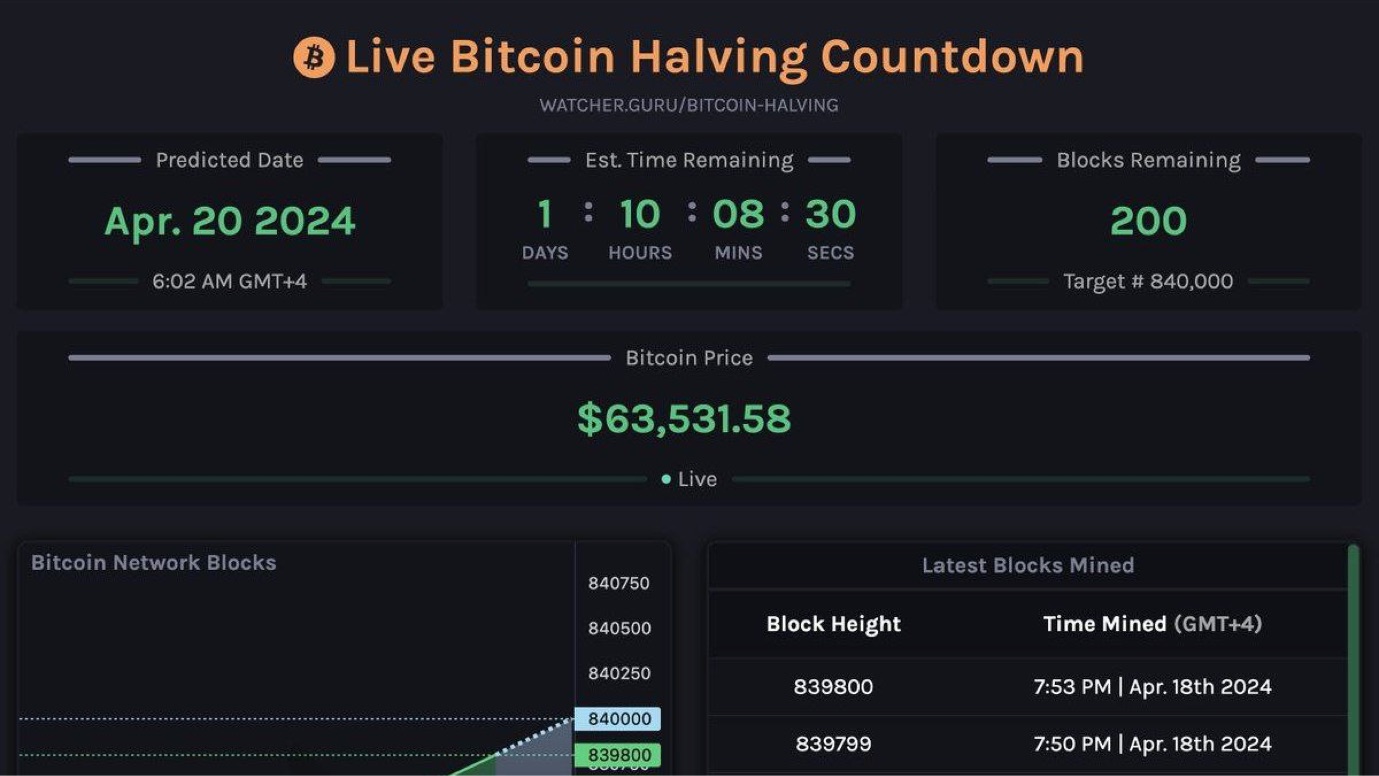1379x776 pixels.
Task: Click the hours value 10 in countdown
Action: pyautogui.click(x=640, y=214)
